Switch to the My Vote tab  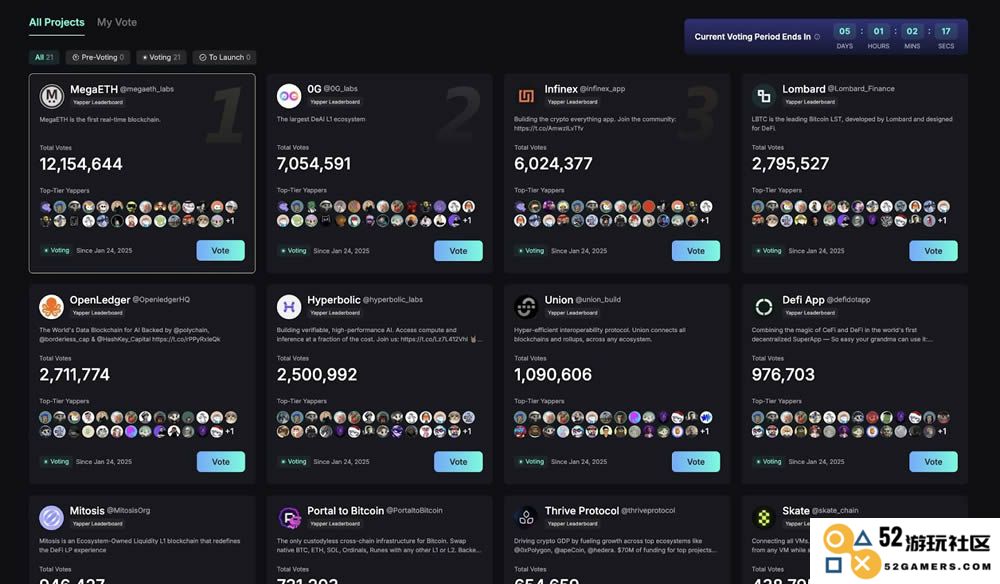117,22
